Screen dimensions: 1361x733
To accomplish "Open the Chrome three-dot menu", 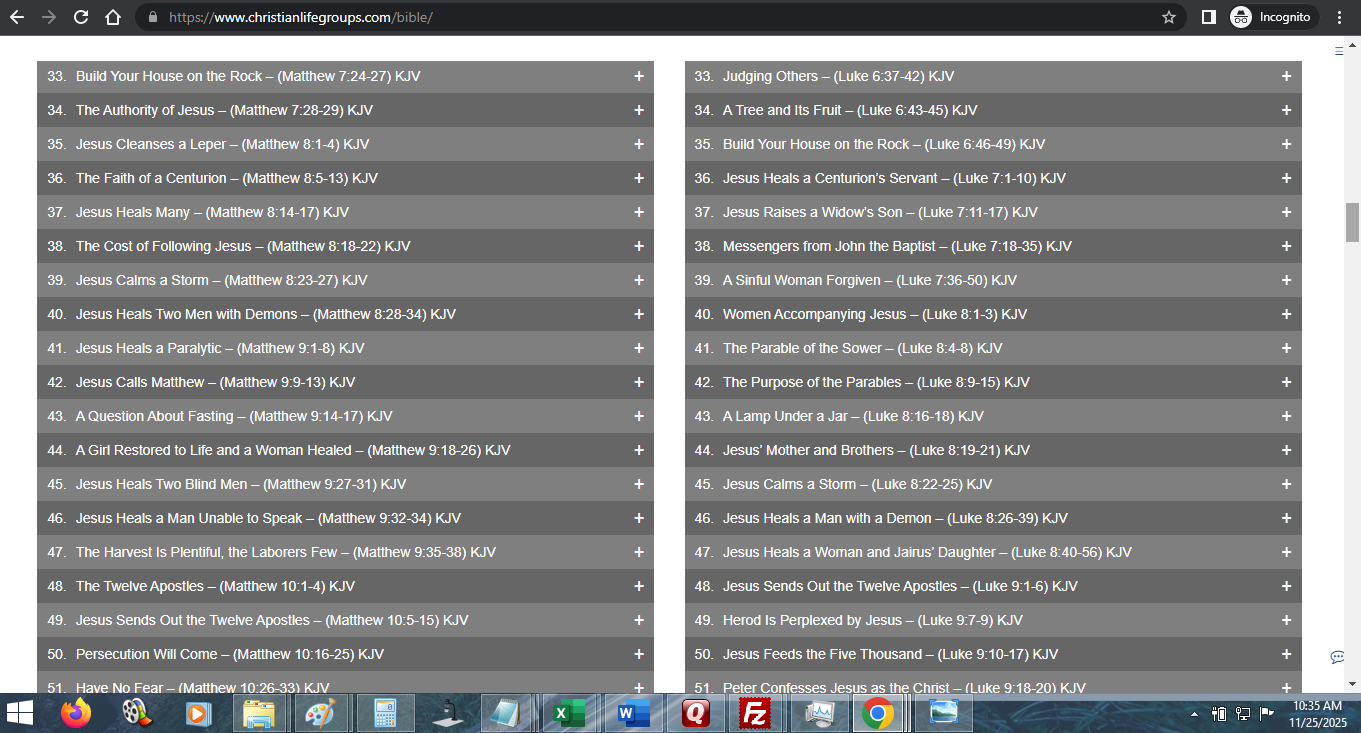I will tap(1340, 17).
